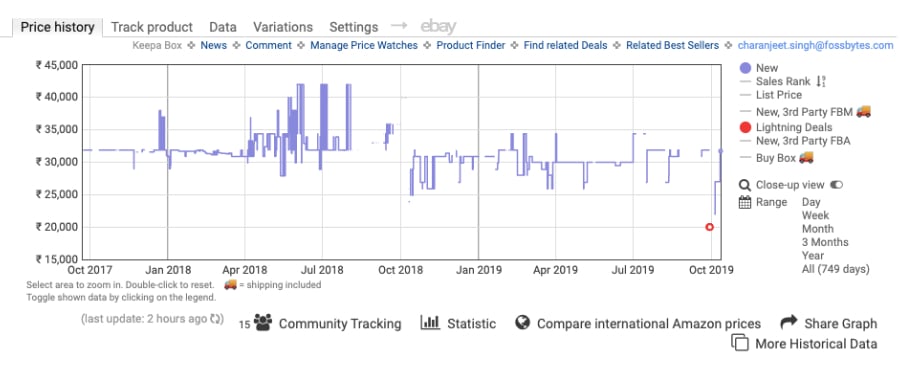Set range to All (749 days)
The image size is (900, 372).
[836, 269]
